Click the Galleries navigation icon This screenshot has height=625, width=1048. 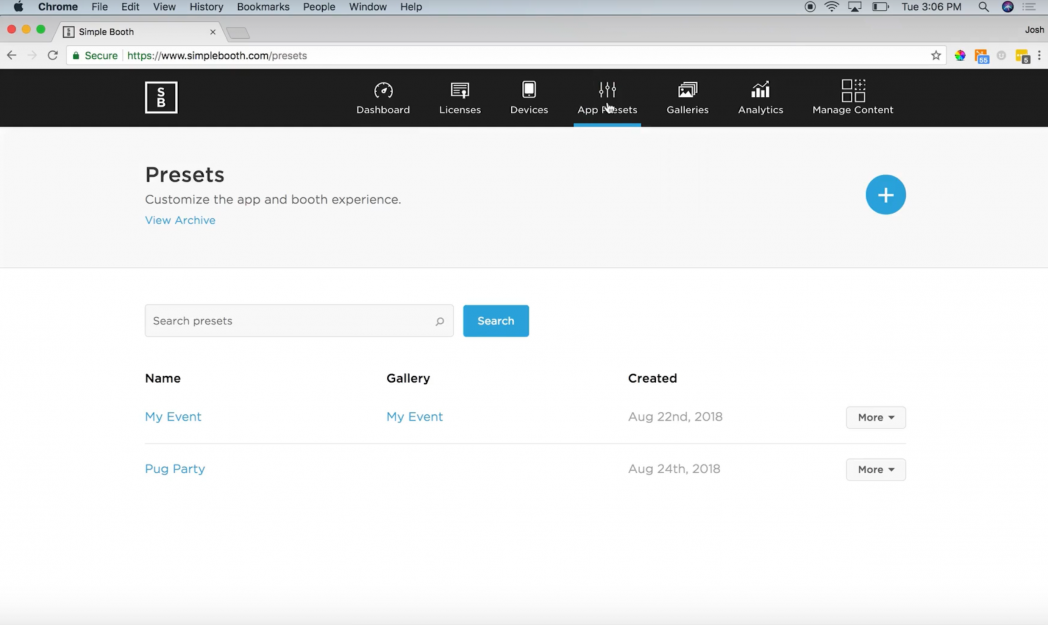point(687,97)
